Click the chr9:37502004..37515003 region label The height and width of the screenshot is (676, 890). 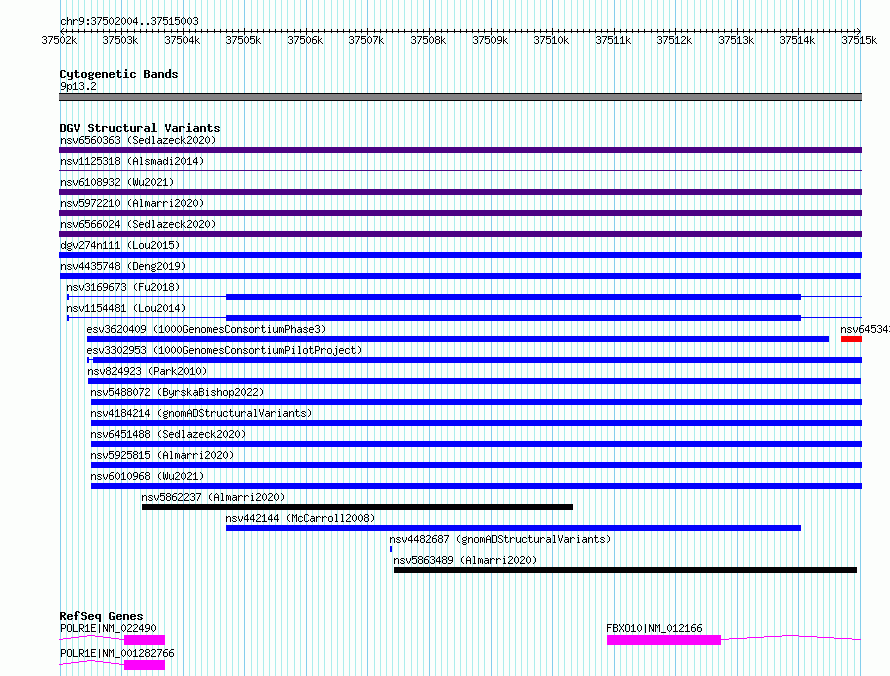click(129, 21)
